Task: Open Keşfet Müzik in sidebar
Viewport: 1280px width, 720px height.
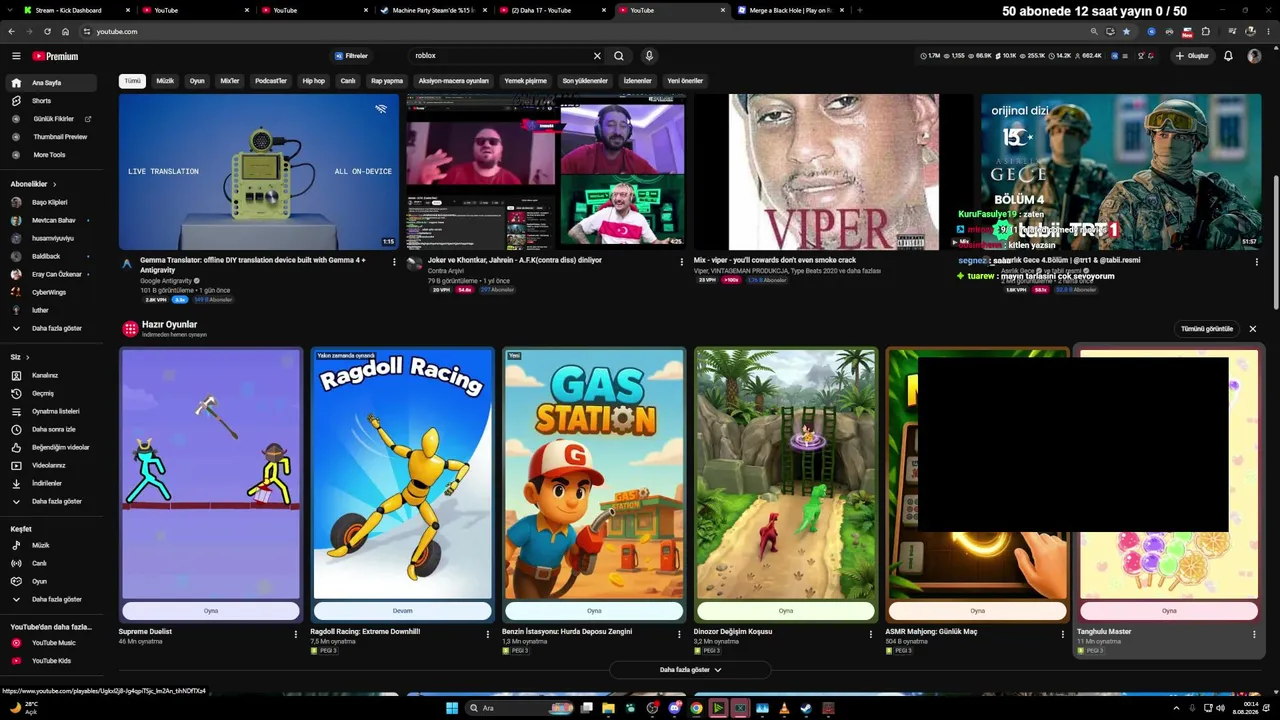Action: (x=53, y=545)
